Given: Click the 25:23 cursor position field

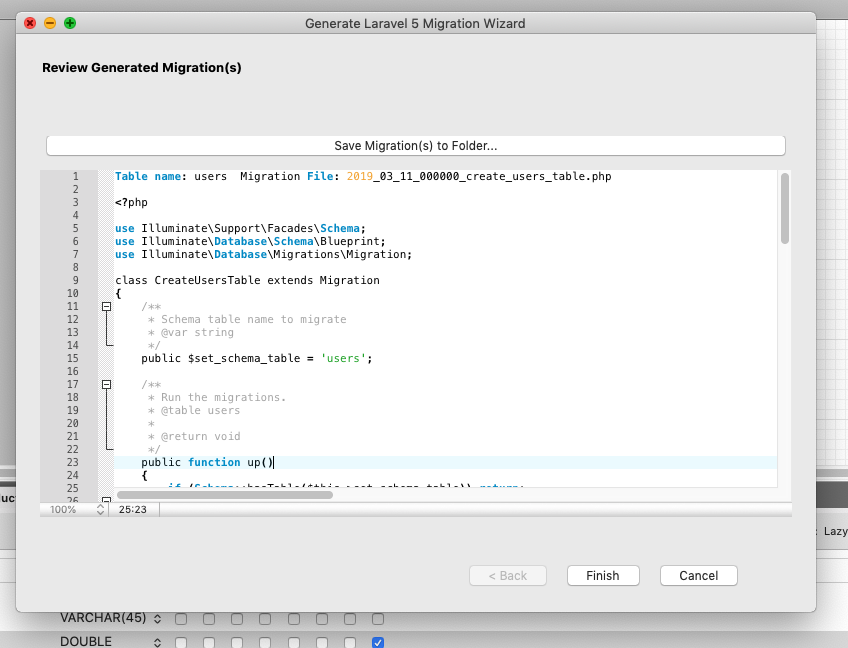Looking at the screenshot, I should coord(133,510).
